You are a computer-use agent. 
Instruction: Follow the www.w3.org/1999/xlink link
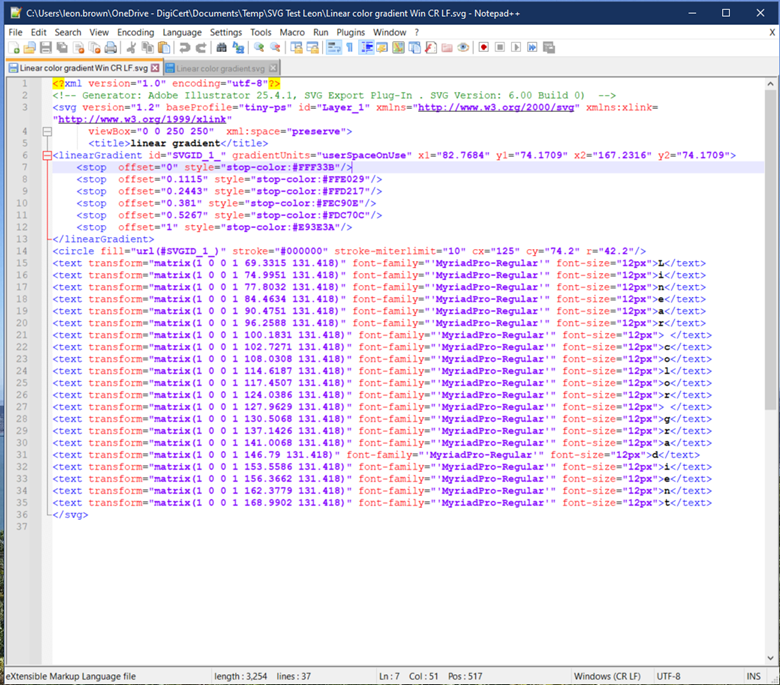coord(142,119)
